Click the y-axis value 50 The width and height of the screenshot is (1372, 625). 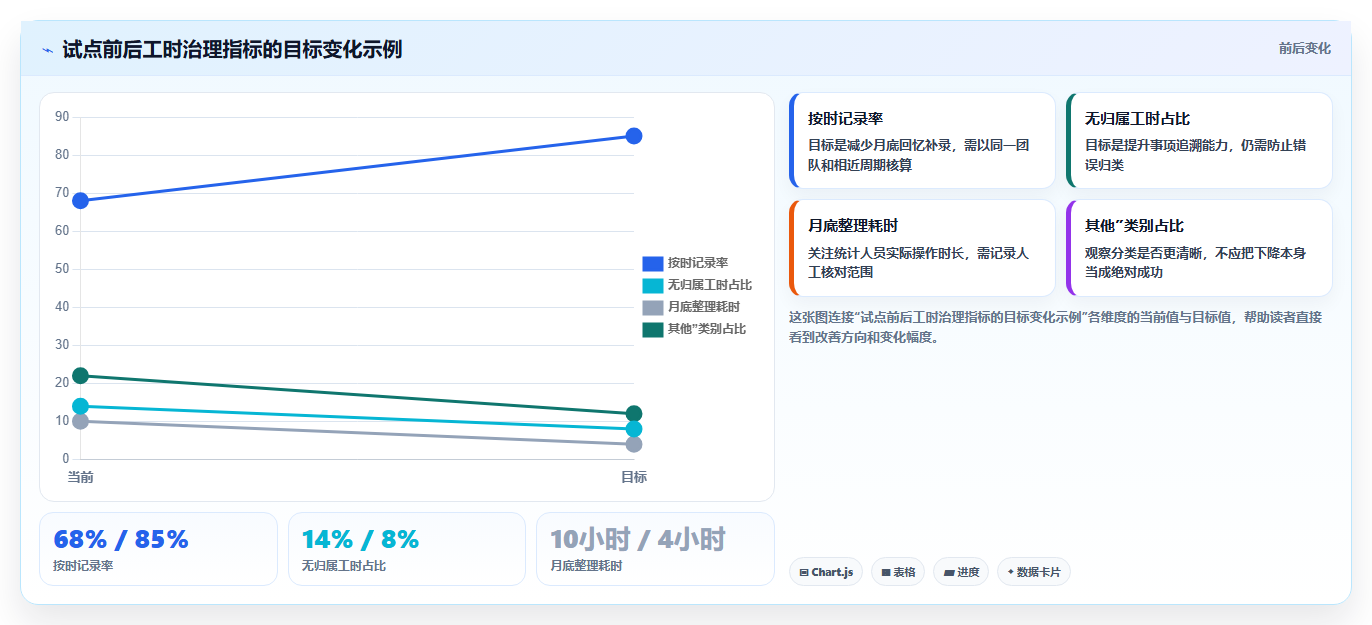point(62,269)
